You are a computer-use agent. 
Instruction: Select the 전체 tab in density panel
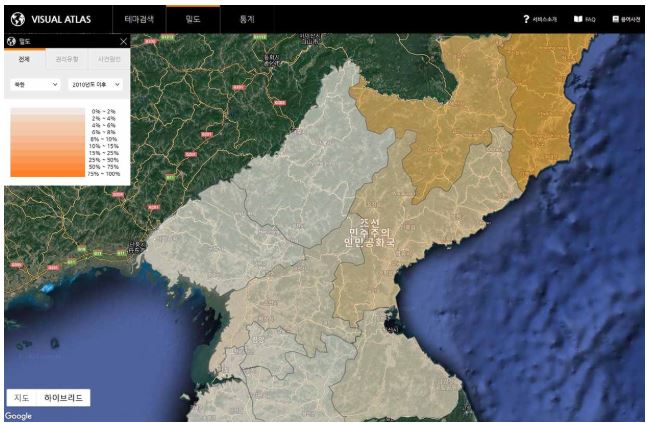24,59
